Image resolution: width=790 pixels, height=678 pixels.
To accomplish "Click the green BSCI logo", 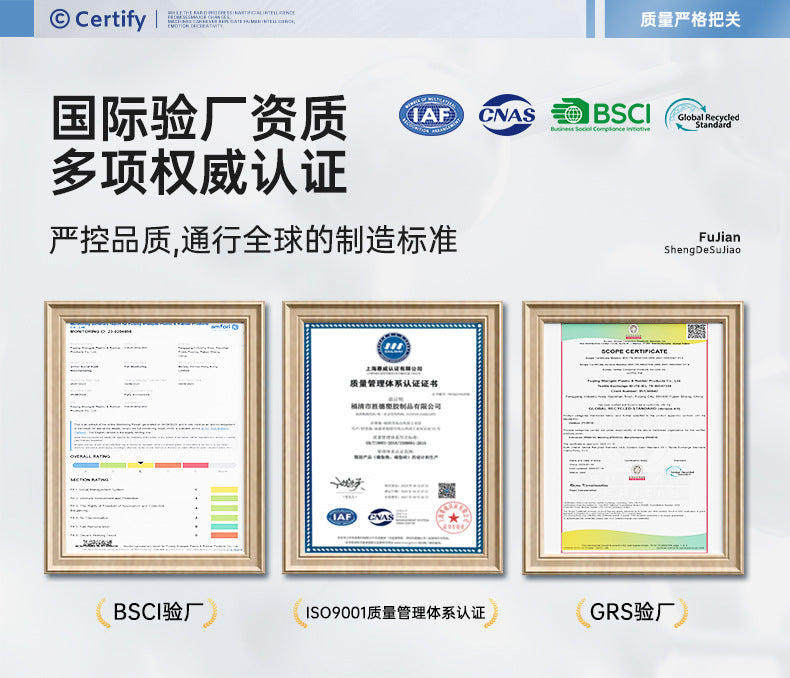I will 601,116.
